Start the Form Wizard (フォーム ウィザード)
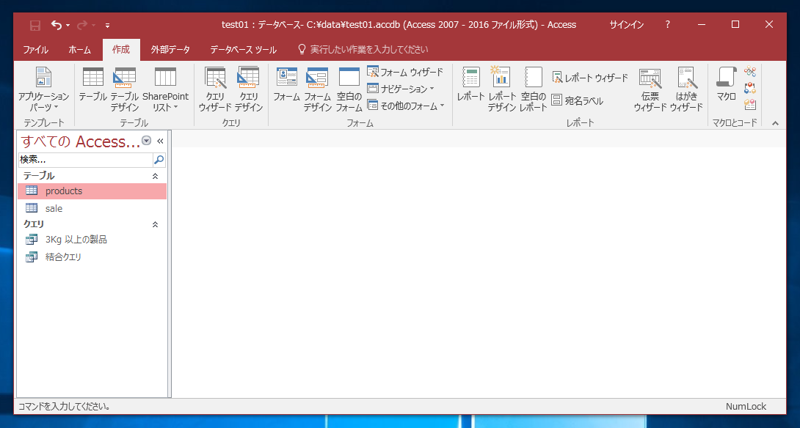The height and width of the screenshot is (428, 800). click(405, 71)
